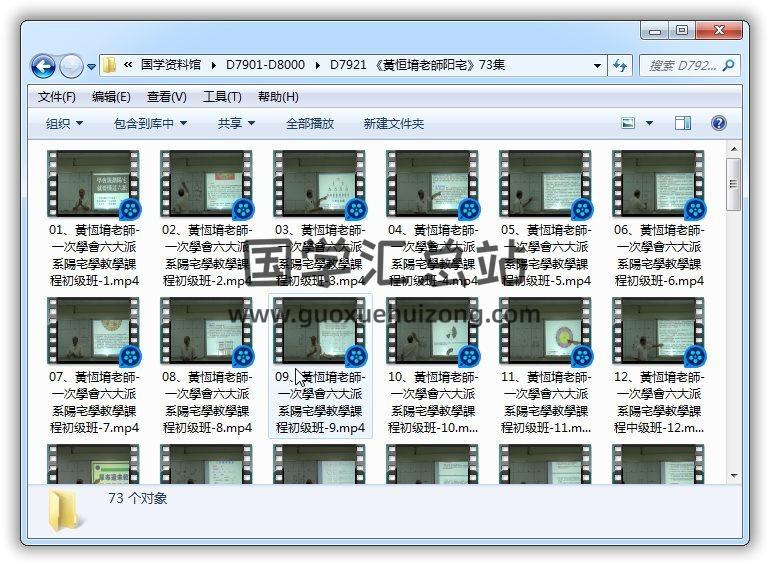Select video thumbnail 初级班-7.mp4

coord(93,330)
